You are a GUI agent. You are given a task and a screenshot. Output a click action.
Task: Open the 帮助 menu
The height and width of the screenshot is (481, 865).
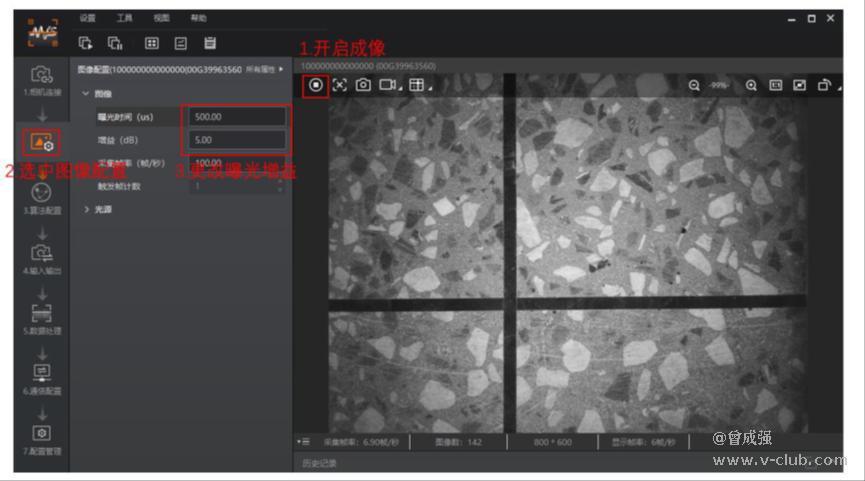pos(198,18)
